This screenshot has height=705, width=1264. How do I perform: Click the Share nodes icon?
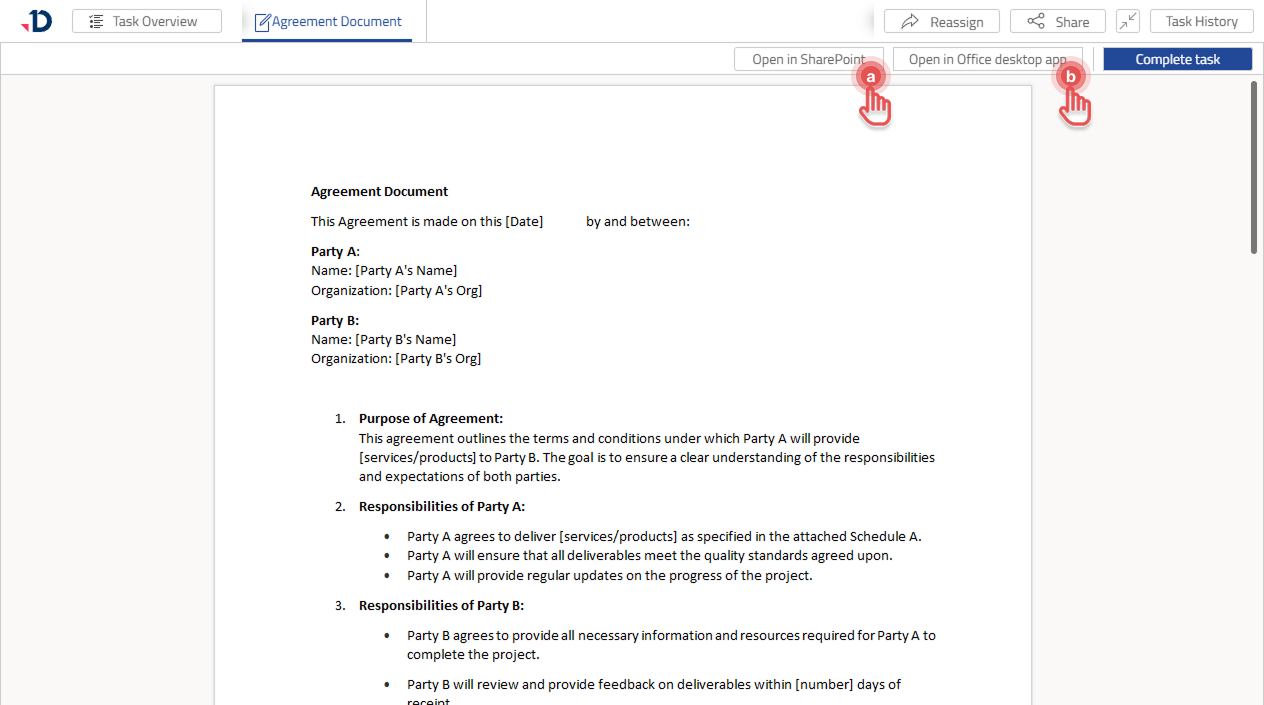pos(1036,21)
